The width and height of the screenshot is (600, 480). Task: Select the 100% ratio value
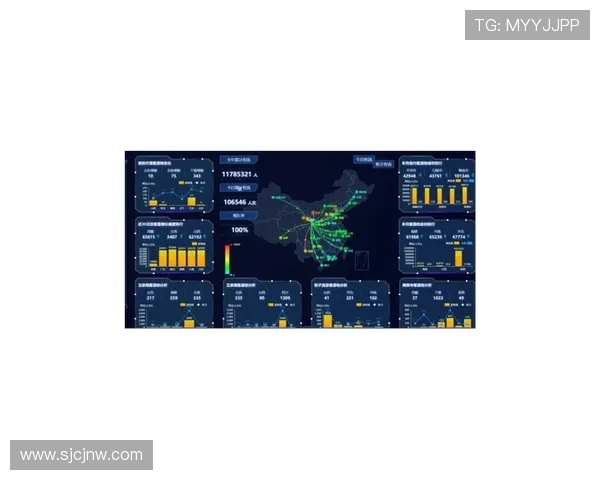click(x=240, y=230)
